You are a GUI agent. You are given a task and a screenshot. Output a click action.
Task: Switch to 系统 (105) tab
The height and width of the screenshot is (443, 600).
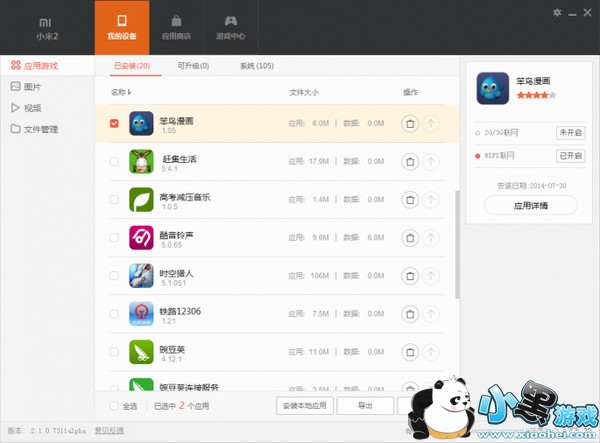click(257, 66)
